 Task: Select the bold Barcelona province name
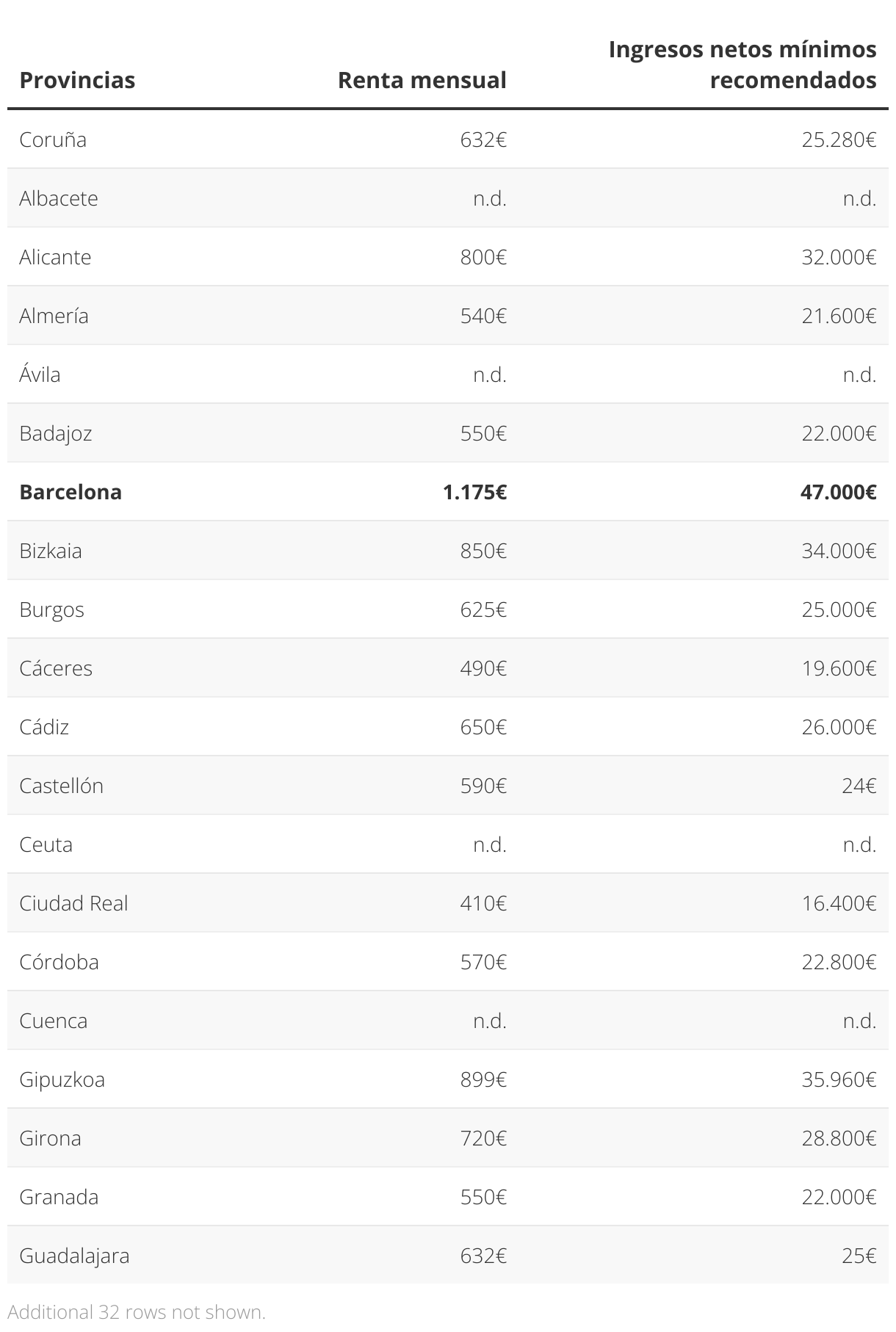coord(71,492)
